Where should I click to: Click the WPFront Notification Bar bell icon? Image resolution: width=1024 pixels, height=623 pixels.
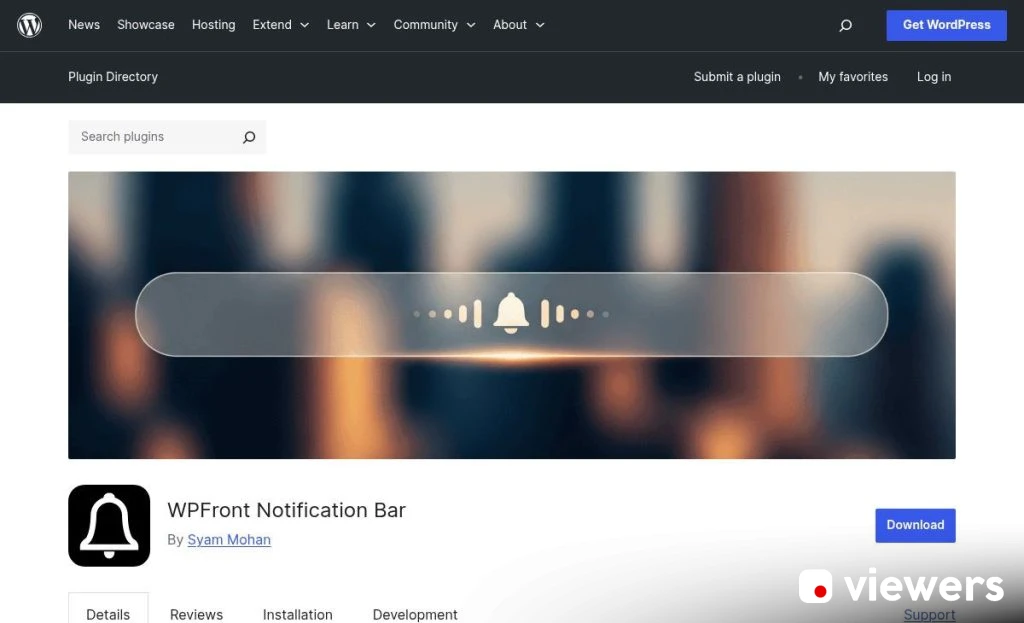point(108,525)
